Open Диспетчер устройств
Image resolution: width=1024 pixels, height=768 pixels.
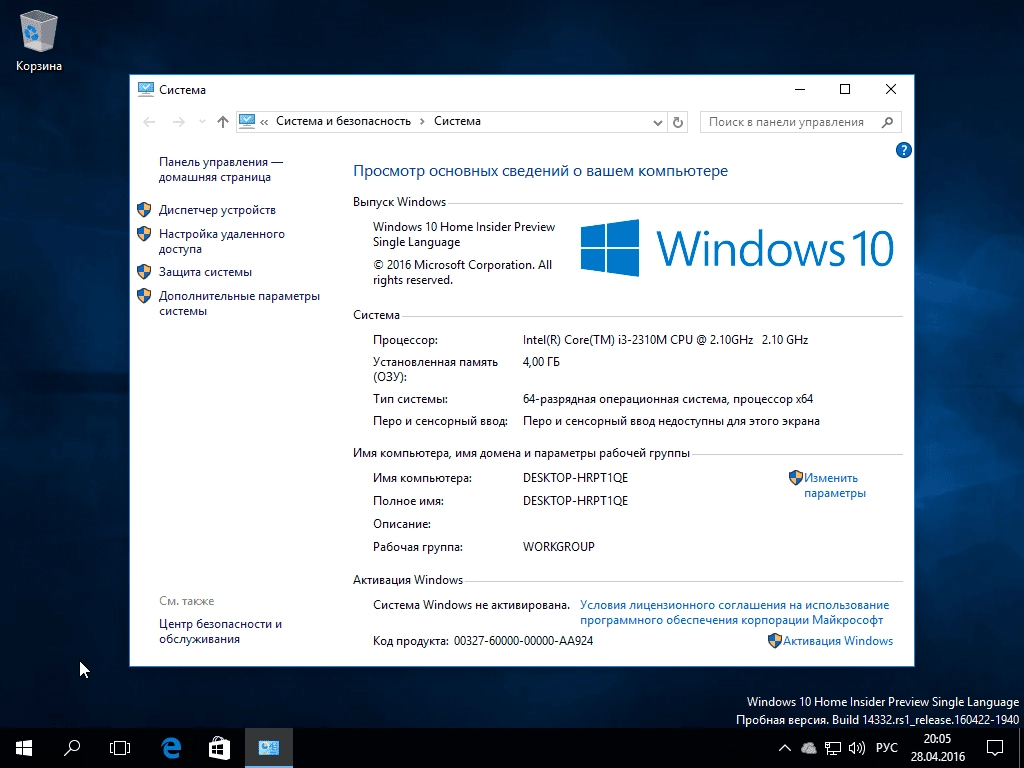click(217, 210)
